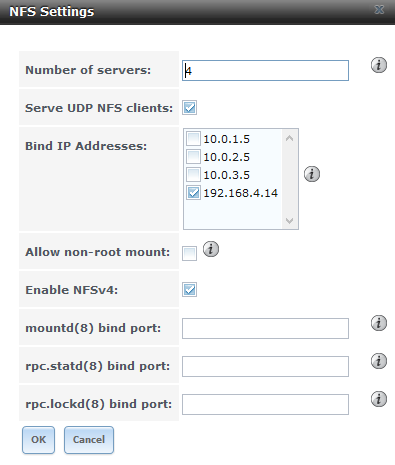Viewport: 395px width, 465px height.
Task: Show help info for Number of servers
Action: (379, 65)
